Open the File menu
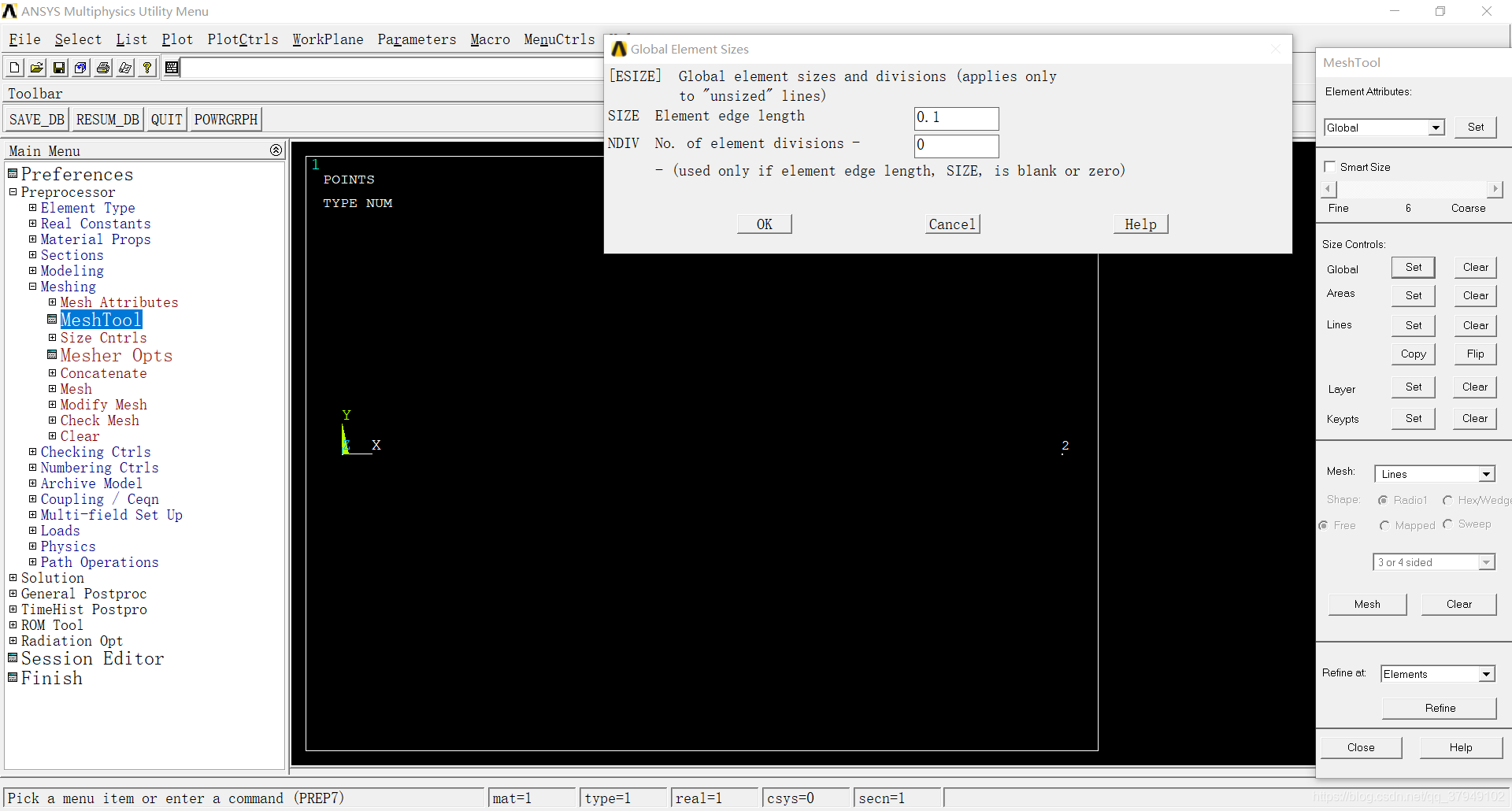Screen dimensions: 1512x811 tap(24, 39)
